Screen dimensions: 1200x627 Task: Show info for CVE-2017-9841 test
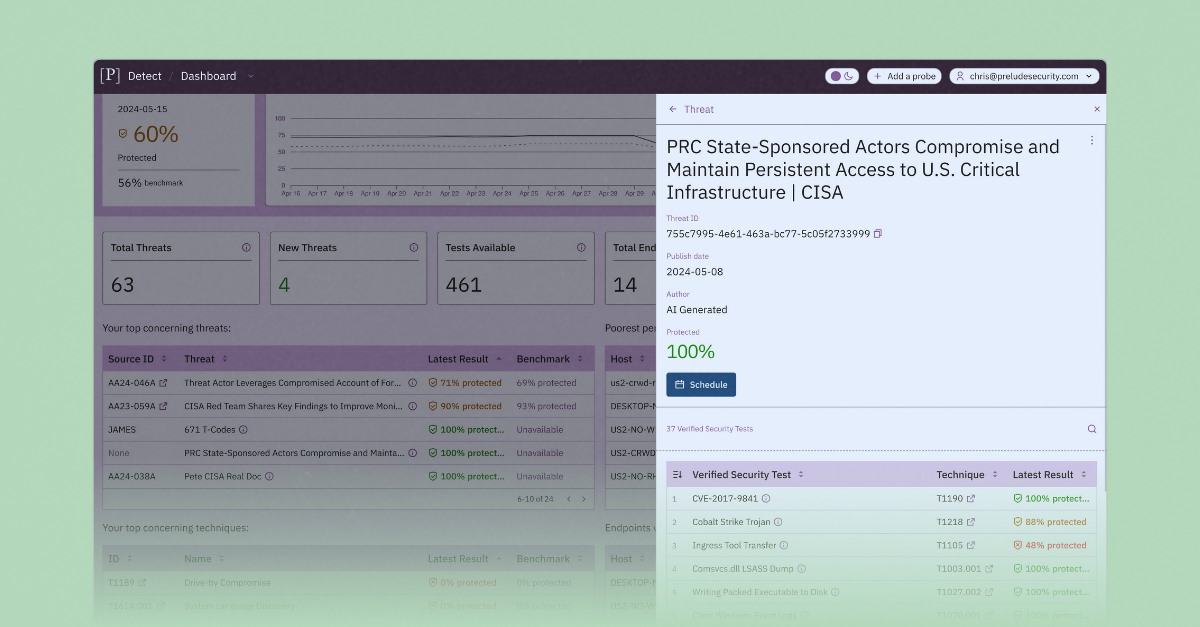[766, 498]
